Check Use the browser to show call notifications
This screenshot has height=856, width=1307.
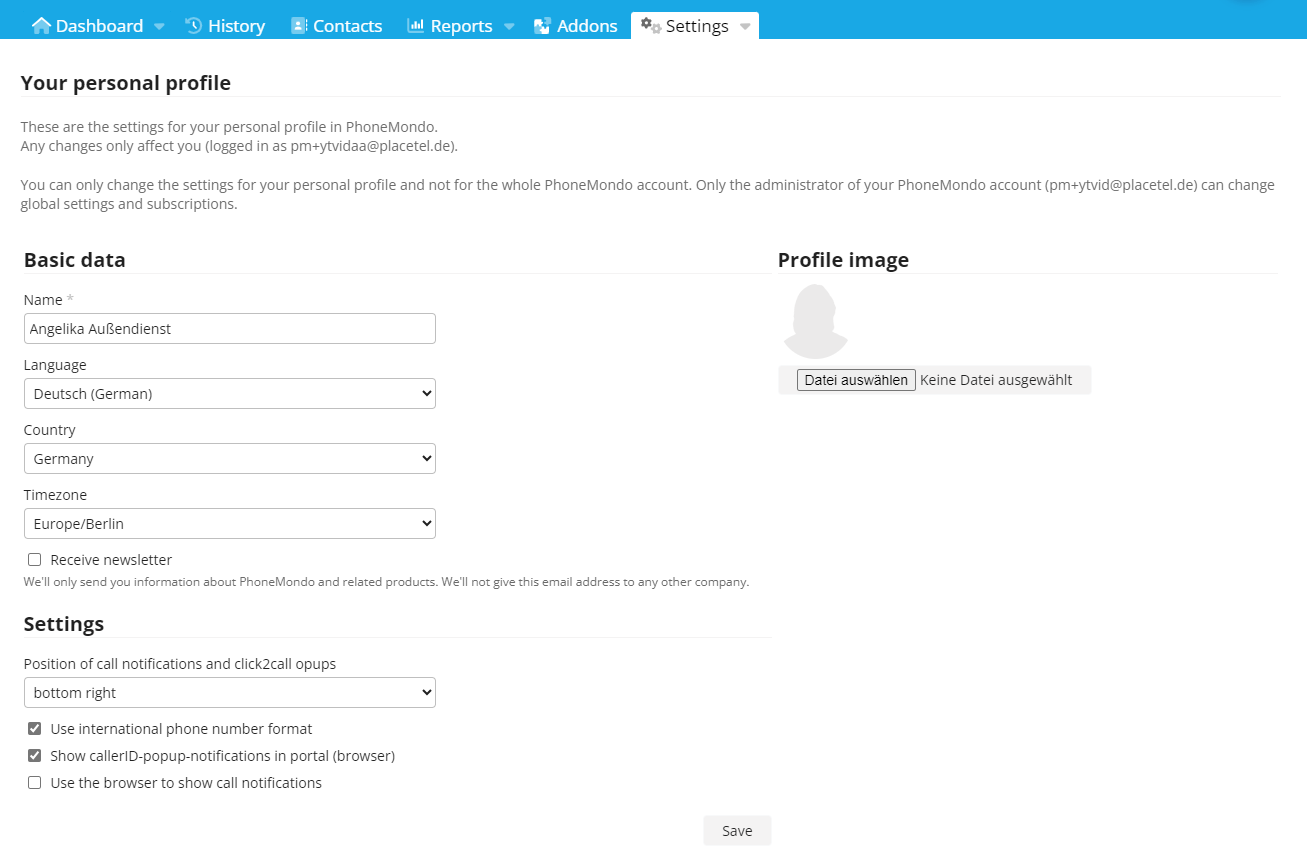pyautogui.click(x=35, y=783)
